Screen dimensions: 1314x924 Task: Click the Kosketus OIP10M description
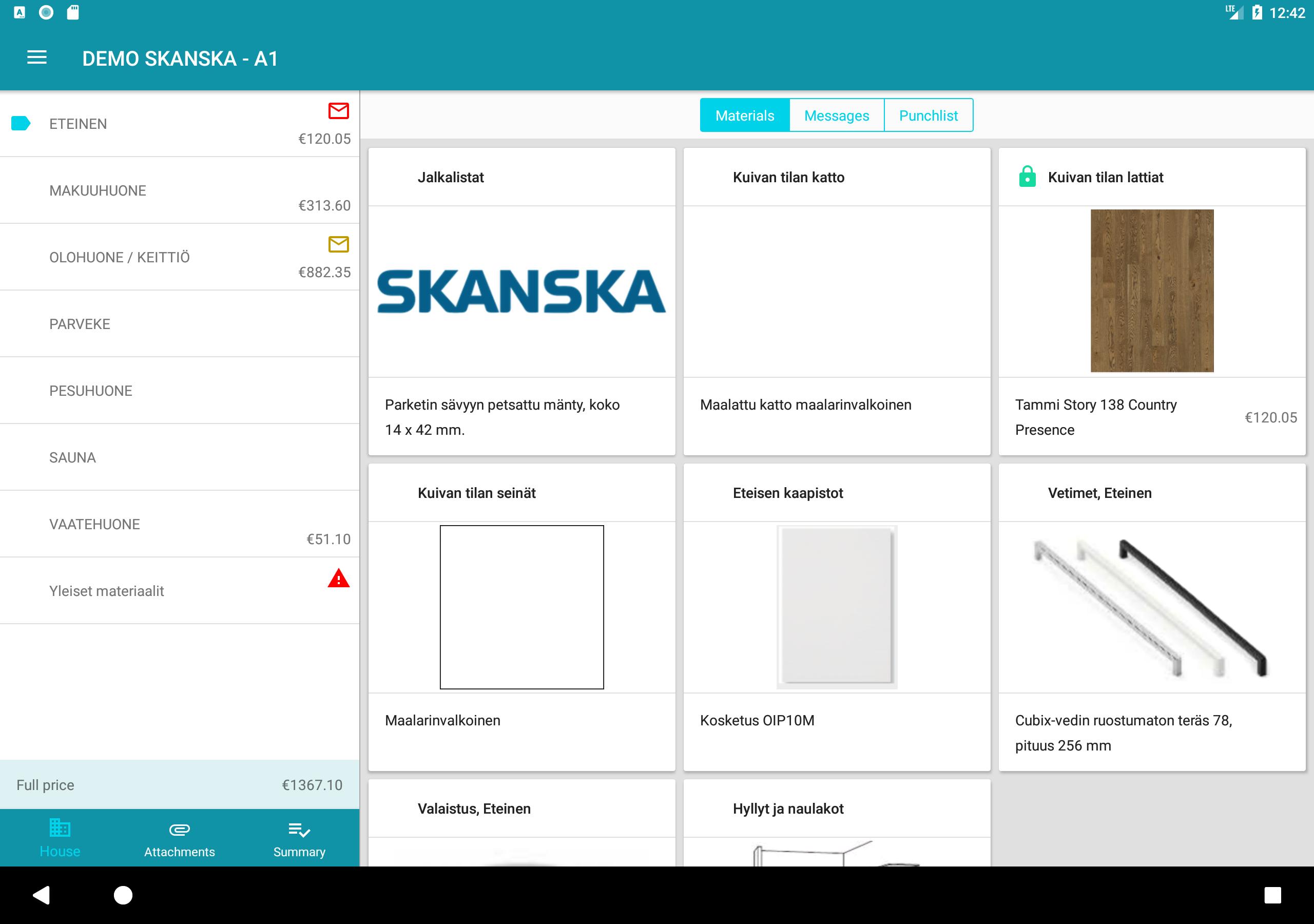coord(757,720)
